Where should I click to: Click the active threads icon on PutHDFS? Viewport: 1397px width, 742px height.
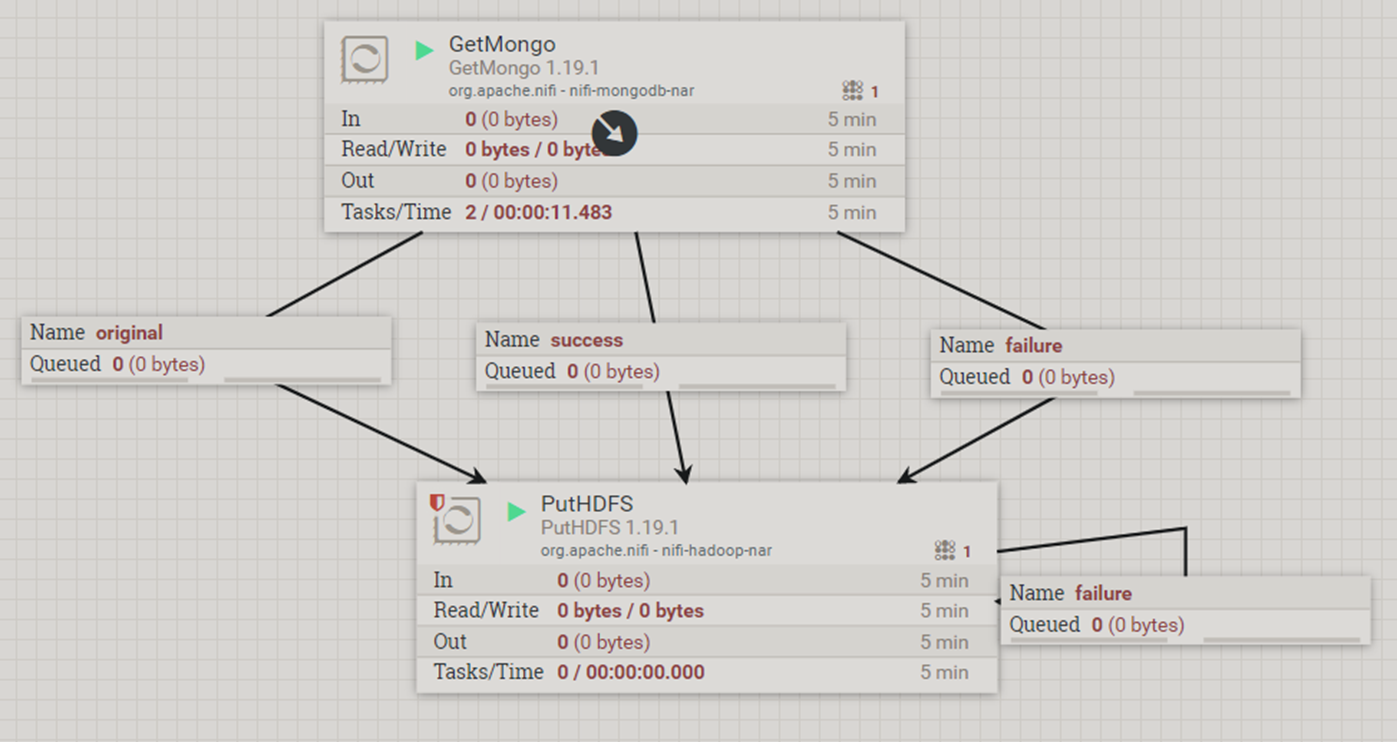(945, 550)
